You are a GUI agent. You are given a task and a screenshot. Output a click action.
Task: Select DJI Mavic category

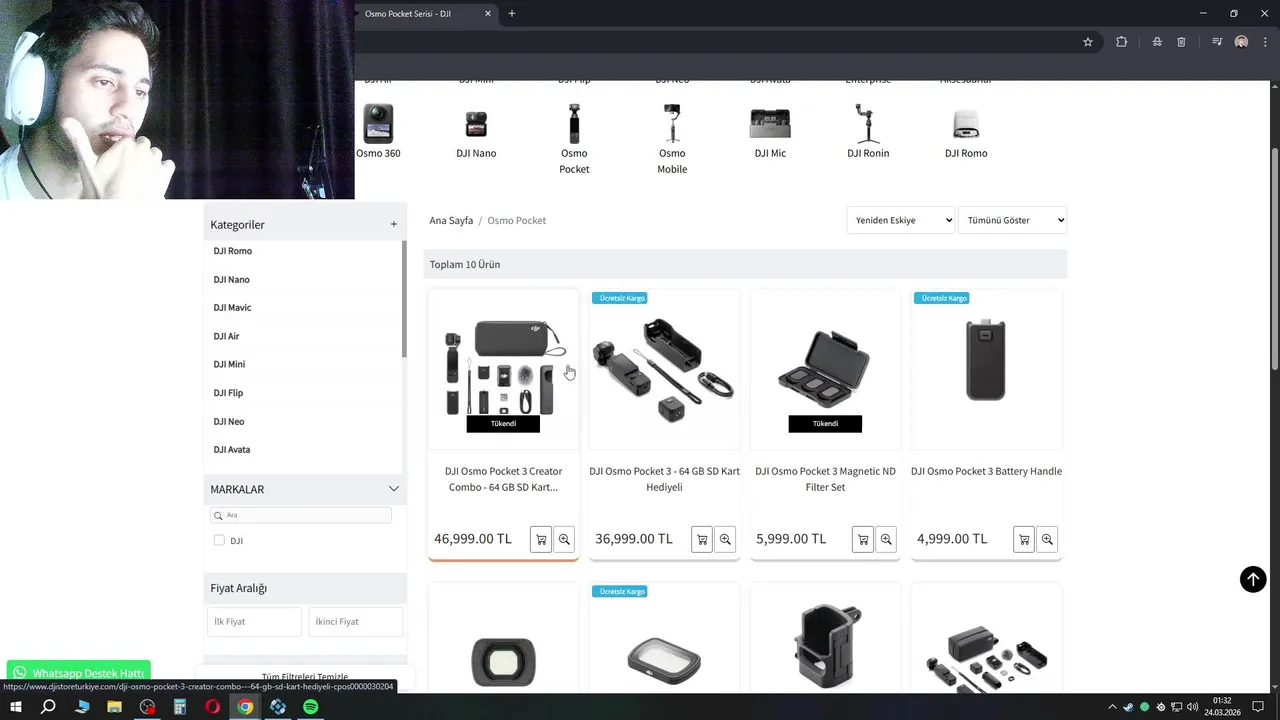[x=233, y=308]
